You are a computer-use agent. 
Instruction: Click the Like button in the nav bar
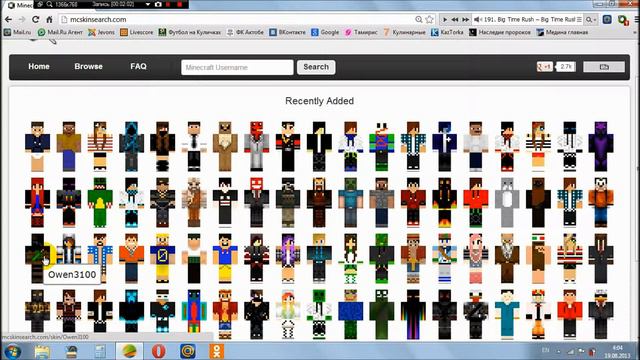click(x=604, y=67)
